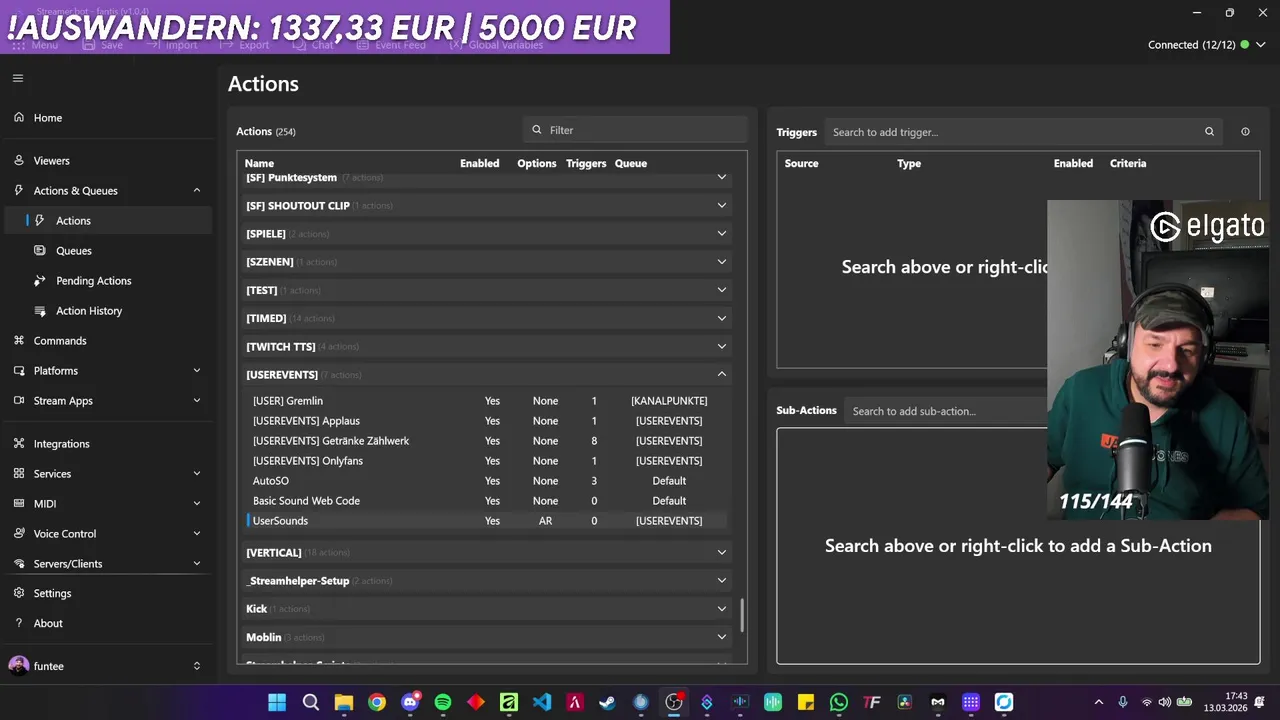Viewport: 1280px width, 720px height.
Task: Open Windows search on taskbar
Action: click(x=310, y=702)
